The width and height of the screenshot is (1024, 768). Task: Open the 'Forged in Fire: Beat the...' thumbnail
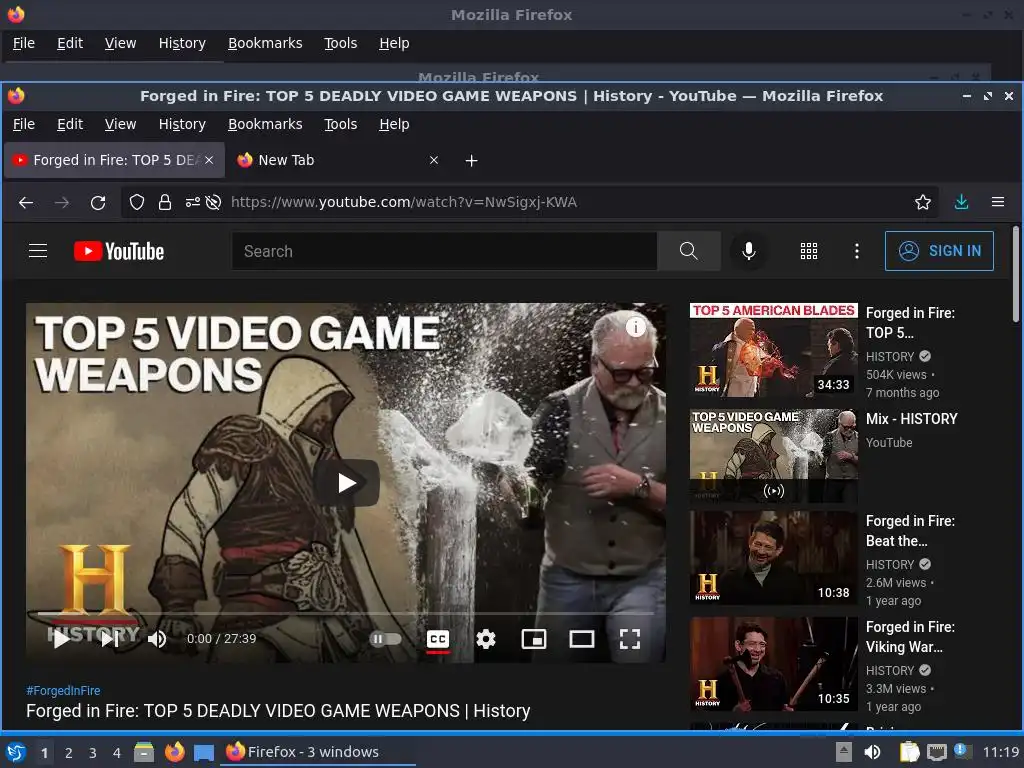774,558
